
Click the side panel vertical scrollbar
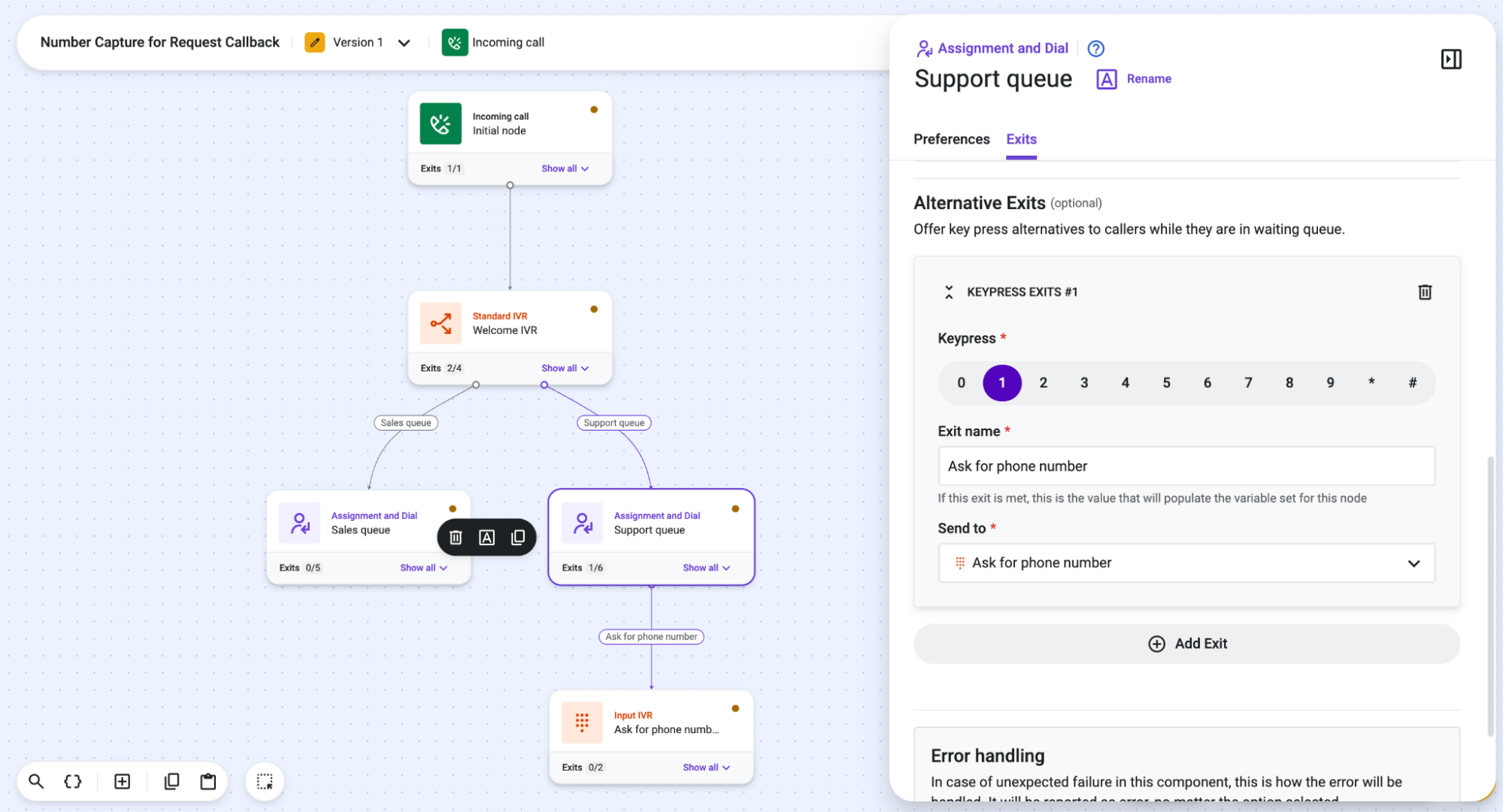click(x=1490, y=596)
